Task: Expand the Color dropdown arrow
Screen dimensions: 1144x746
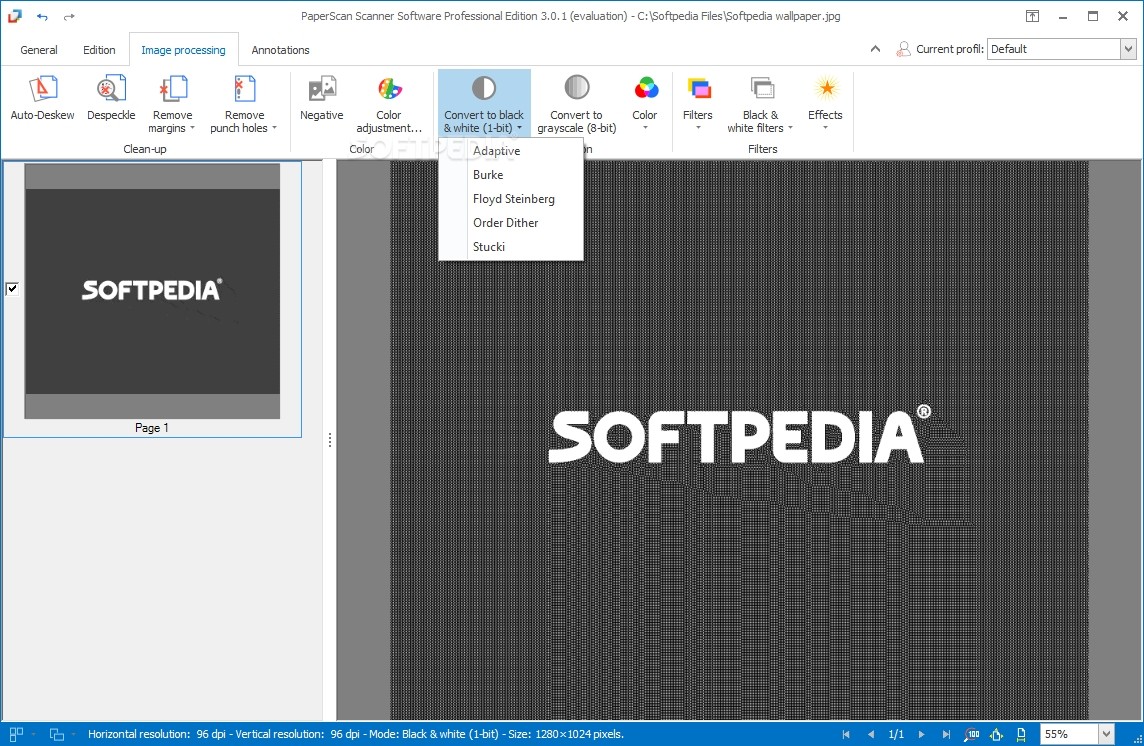Action: pos(645,128)
